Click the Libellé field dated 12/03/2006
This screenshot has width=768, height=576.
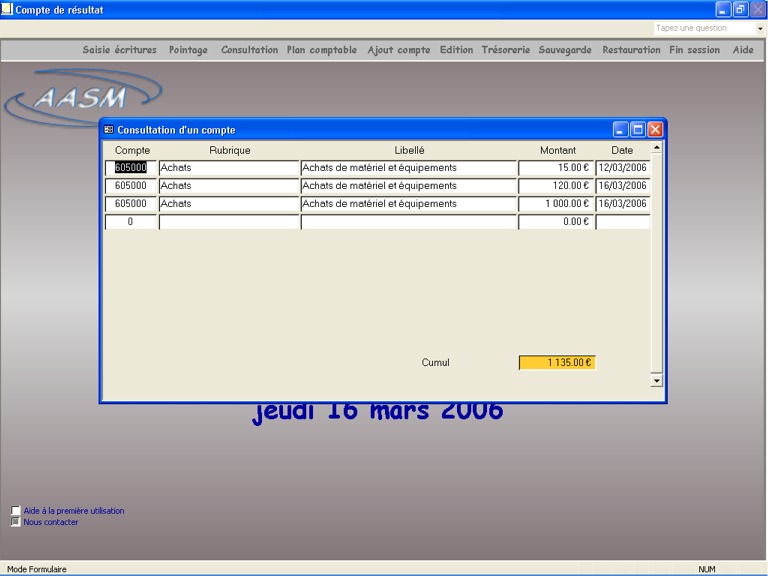409,168
